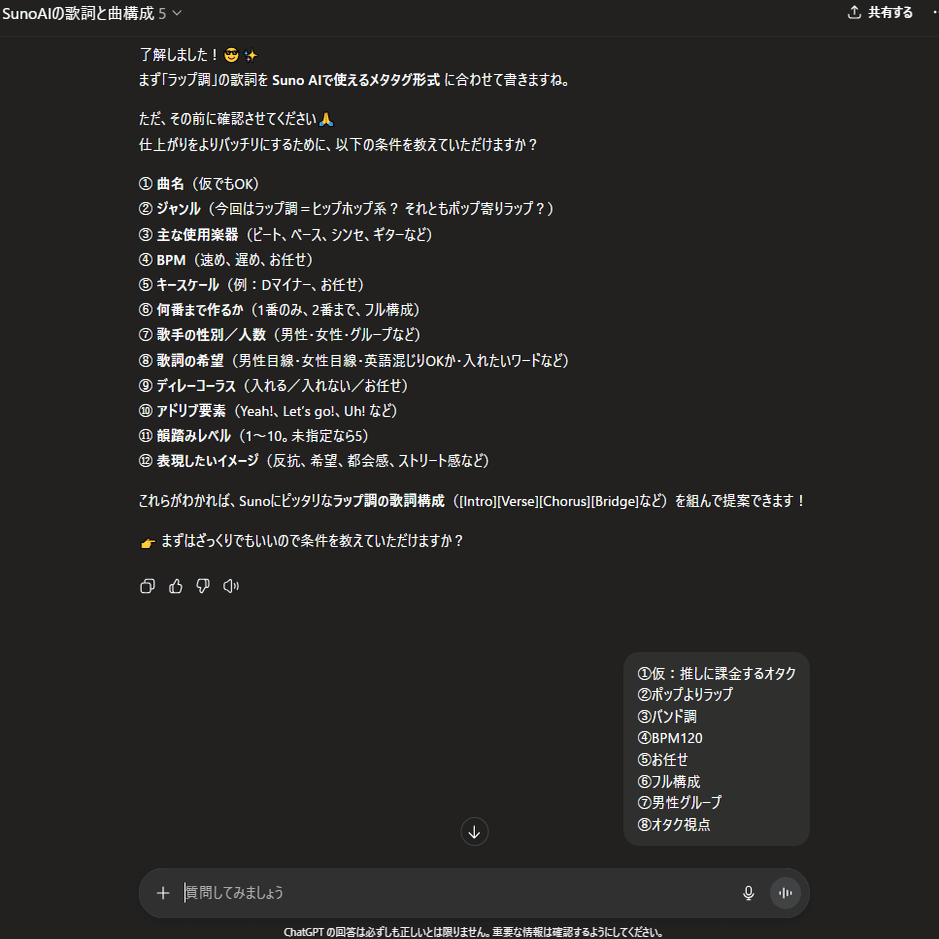Screen dimensions: 939x939
Task: Play response aloud with speaker icon
Action: [x=231, y=586]
